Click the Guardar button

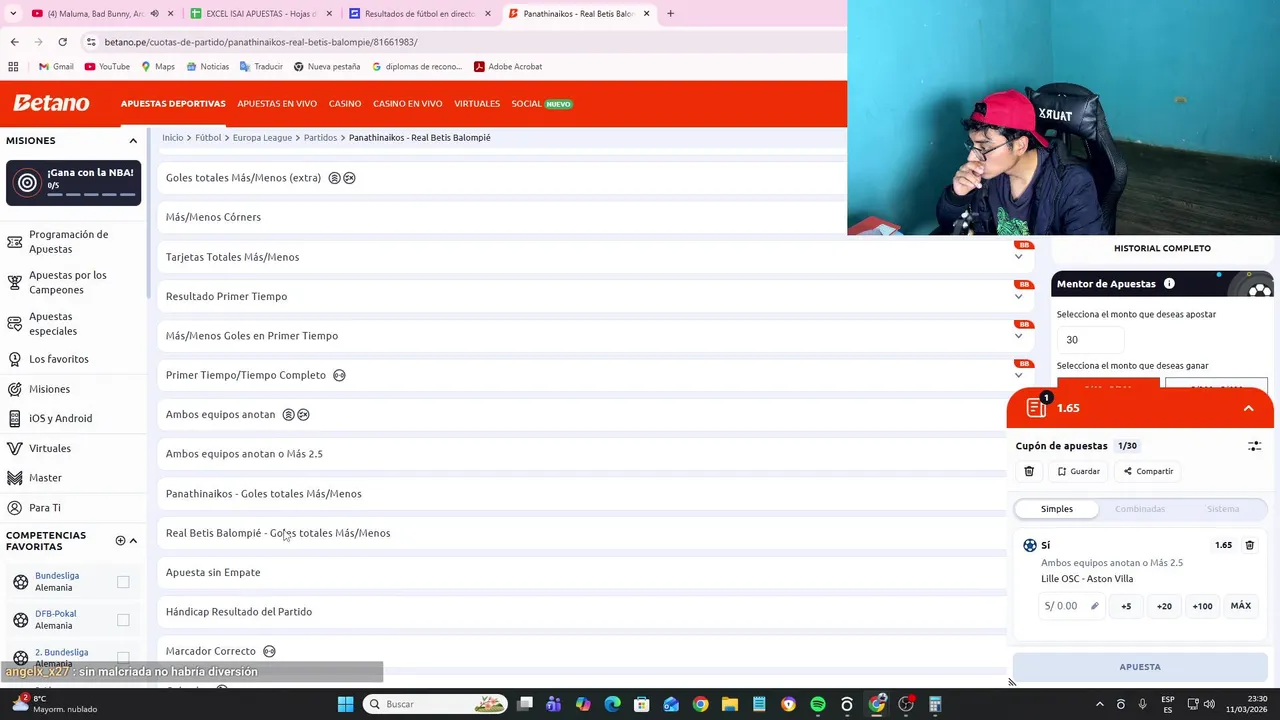1078,471
